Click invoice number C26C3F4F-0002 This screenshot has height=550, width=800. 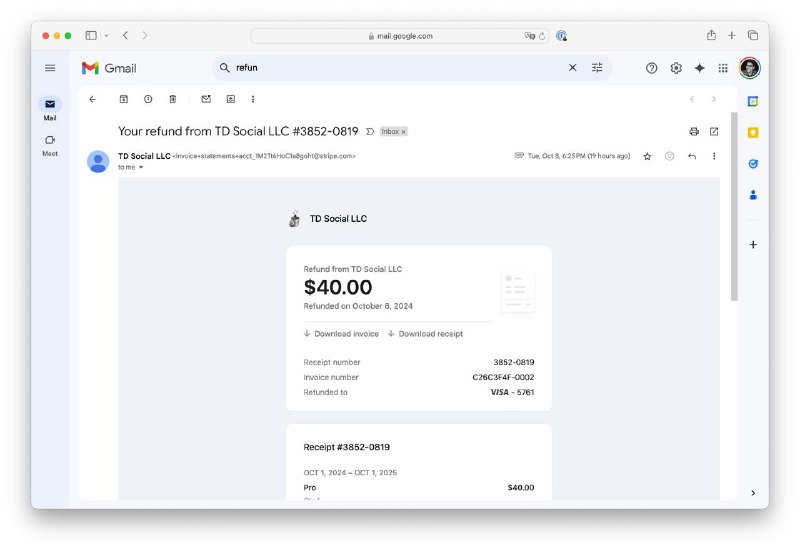503,378
